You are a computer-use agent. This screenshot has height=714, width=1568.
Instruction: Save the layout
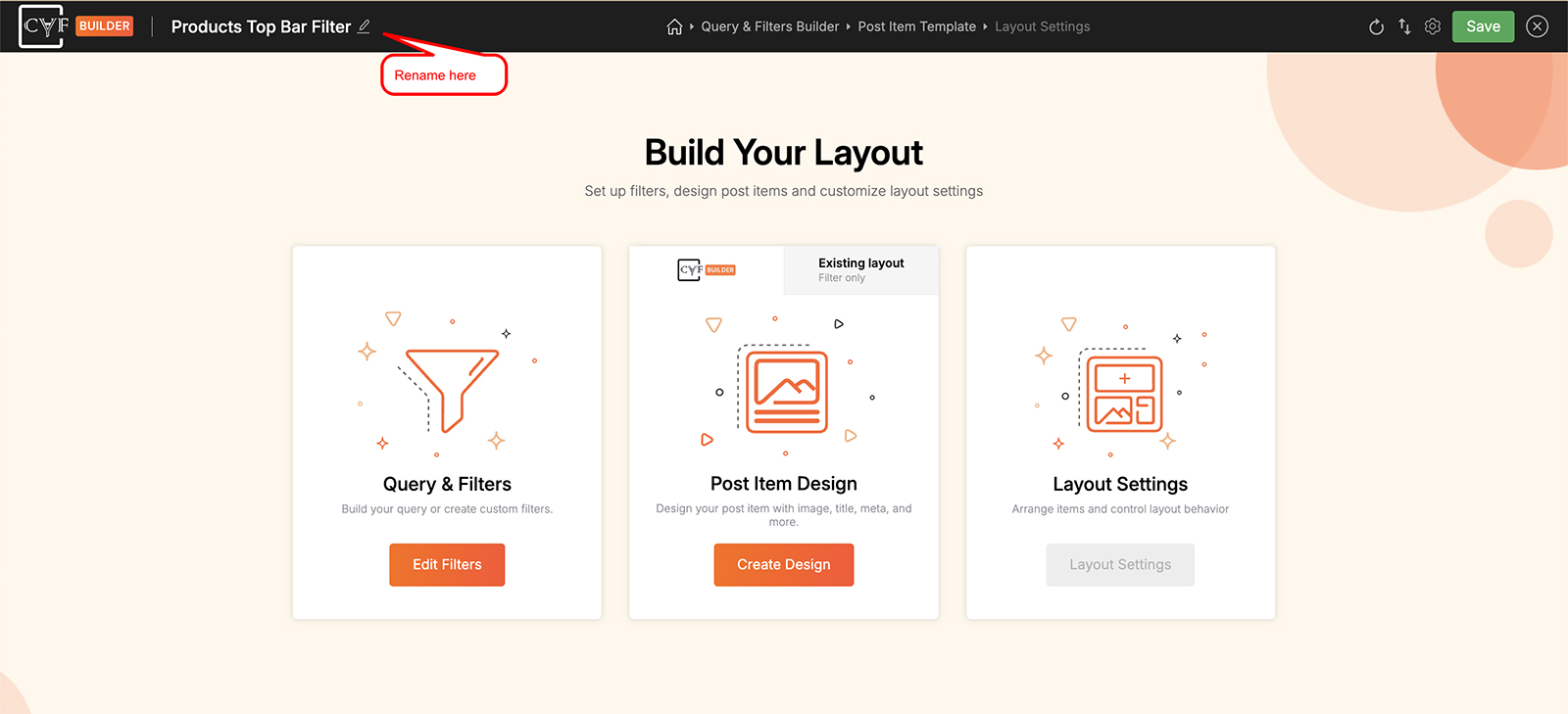click(1483, 26)
